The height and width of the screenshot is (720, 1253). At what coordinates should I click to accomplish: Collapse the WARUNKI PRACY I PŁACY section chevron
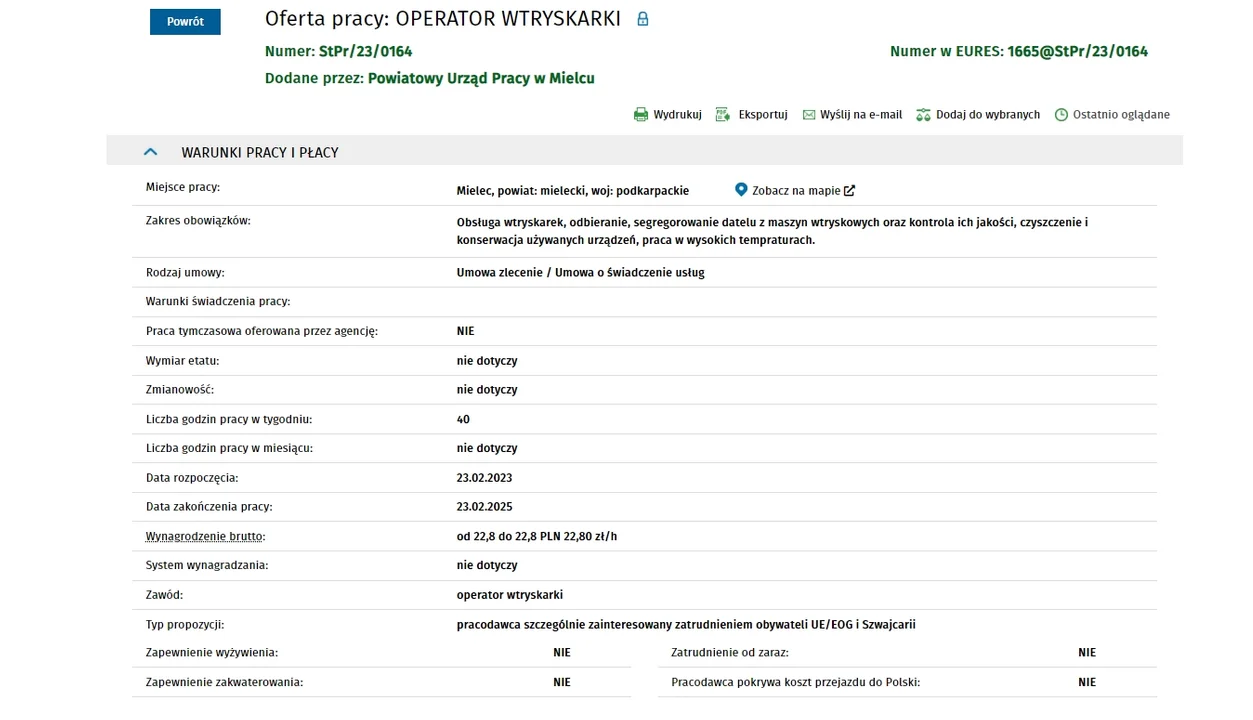pyautogui.click(x=150, y=152)
